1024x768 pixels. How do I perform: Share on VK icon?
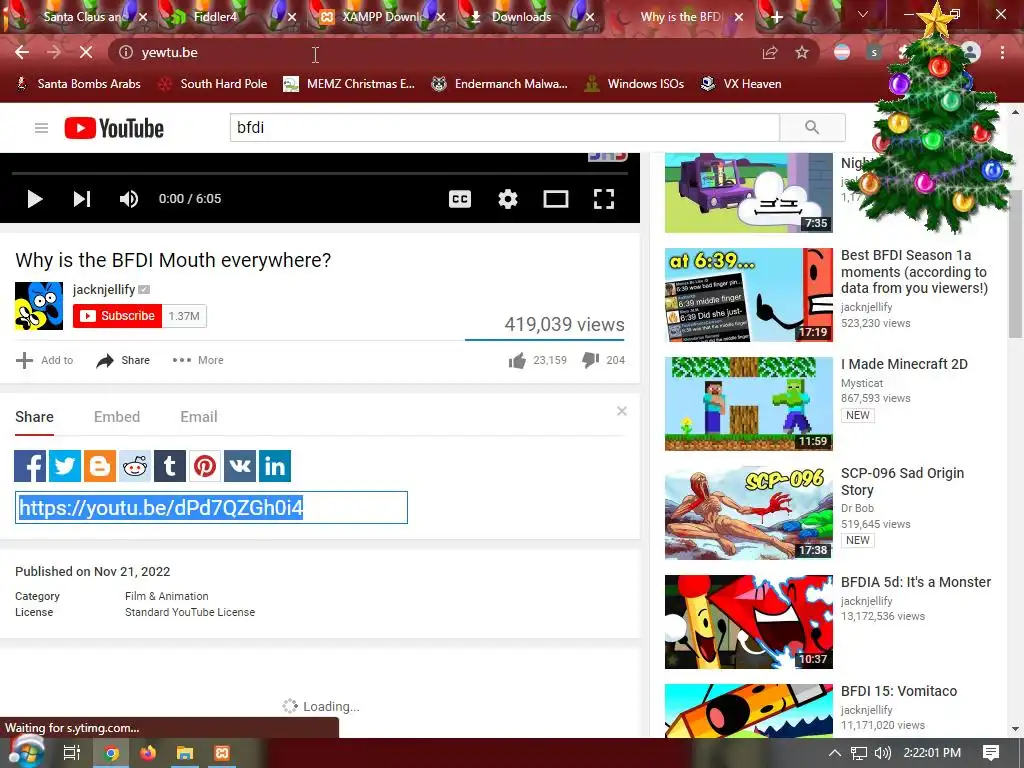240,466
